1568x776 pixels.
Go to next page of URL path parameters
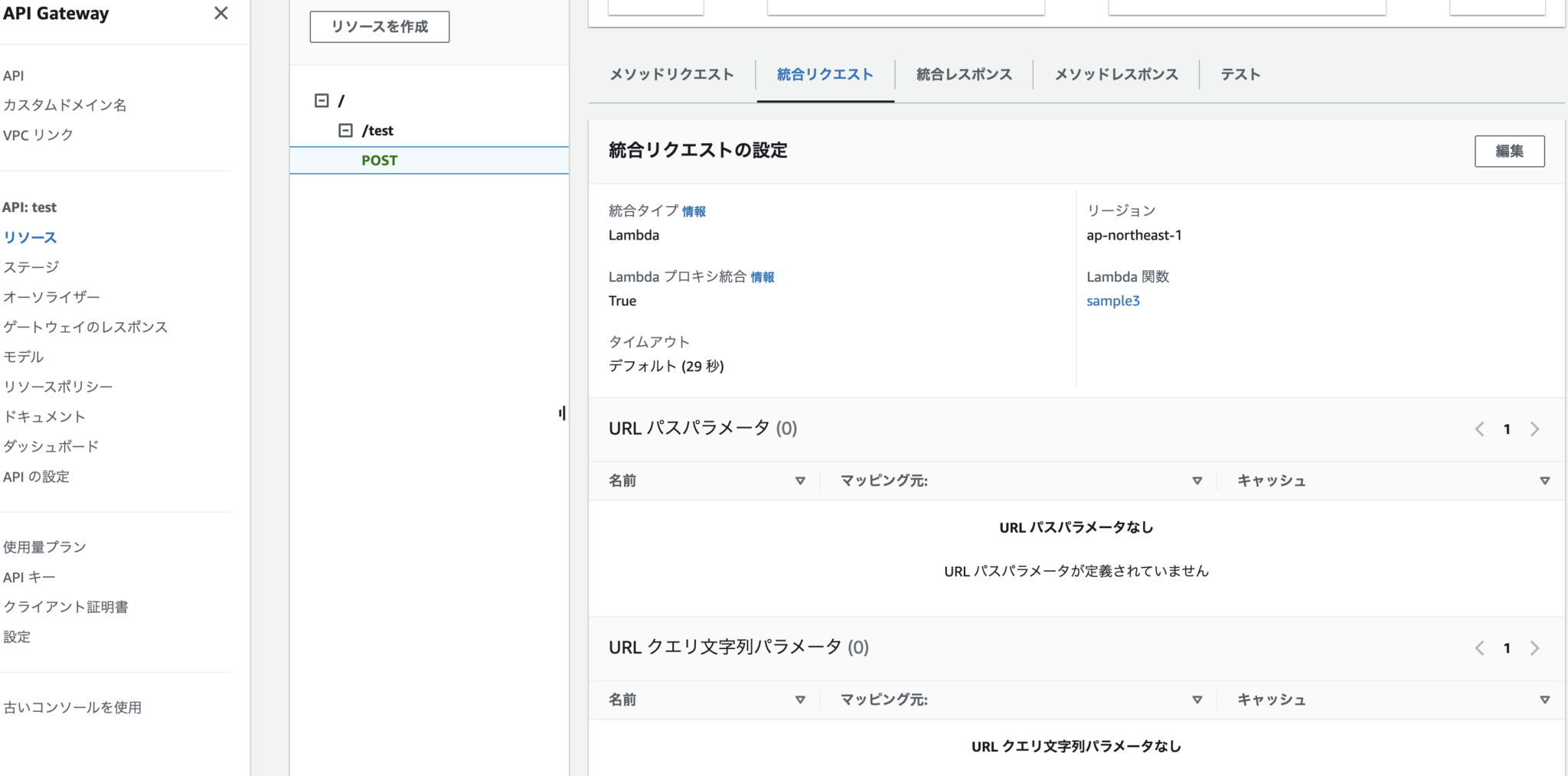(x=1534, y=429)
